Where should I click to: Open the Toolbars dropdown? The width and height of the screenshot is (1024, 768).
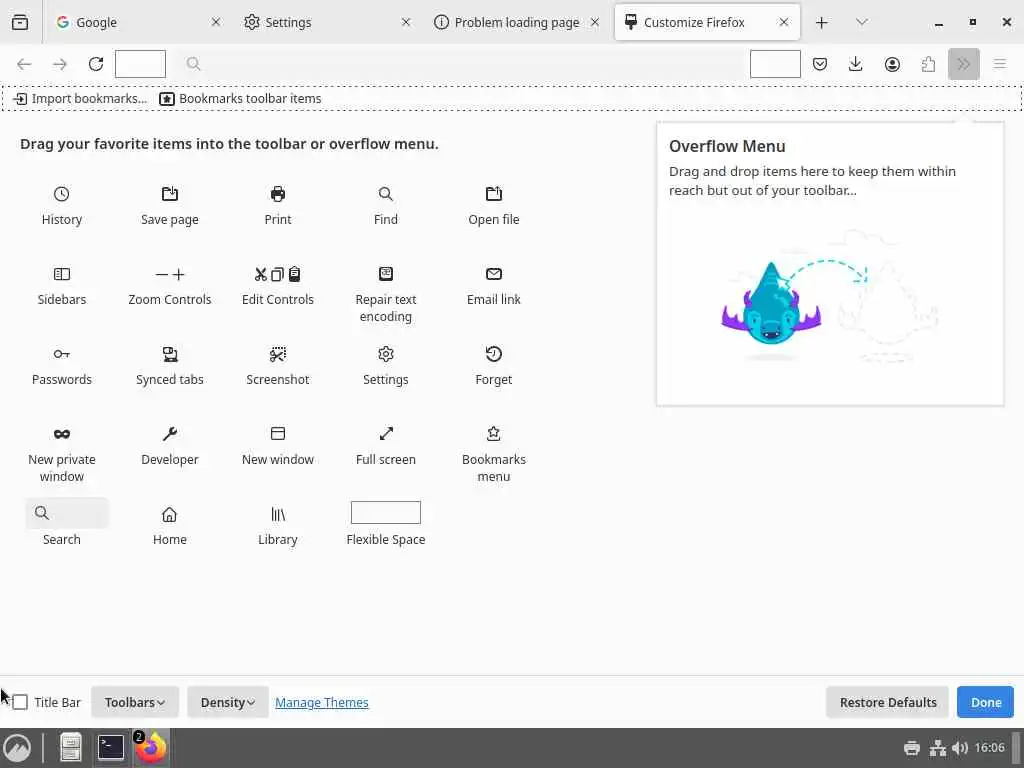(135, 702)
